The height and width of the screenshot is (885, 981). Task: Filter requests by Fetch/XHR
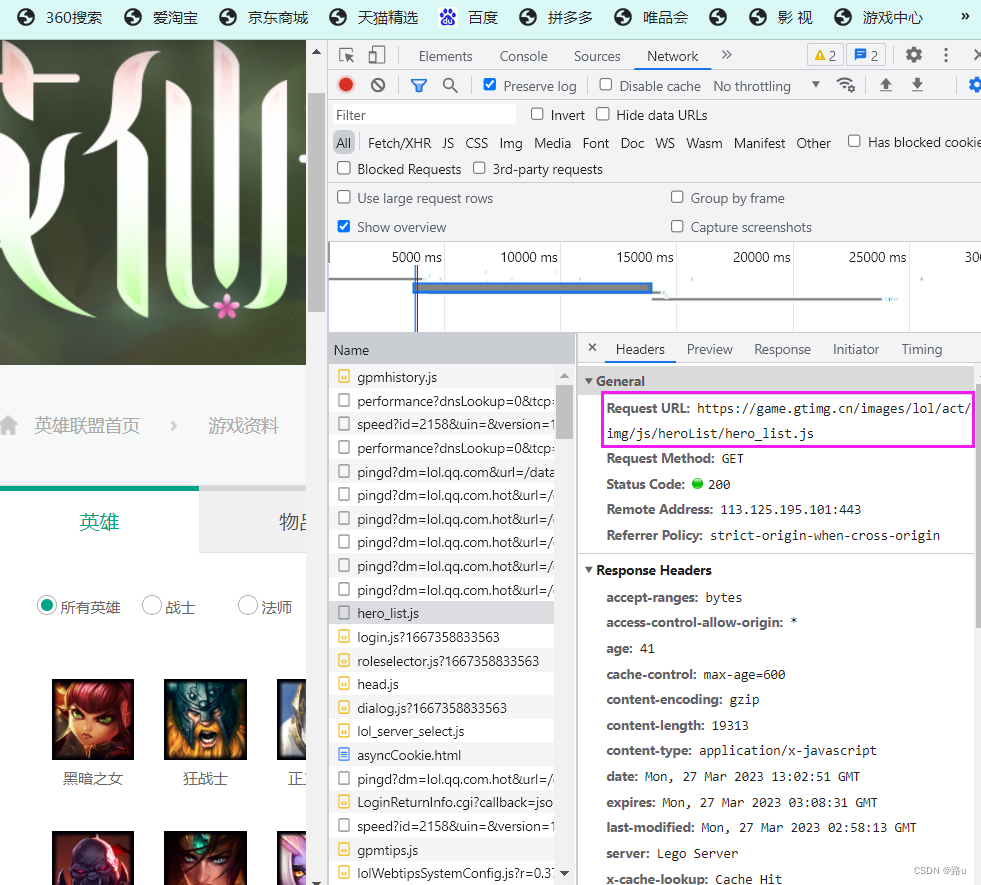coord(399,143)
